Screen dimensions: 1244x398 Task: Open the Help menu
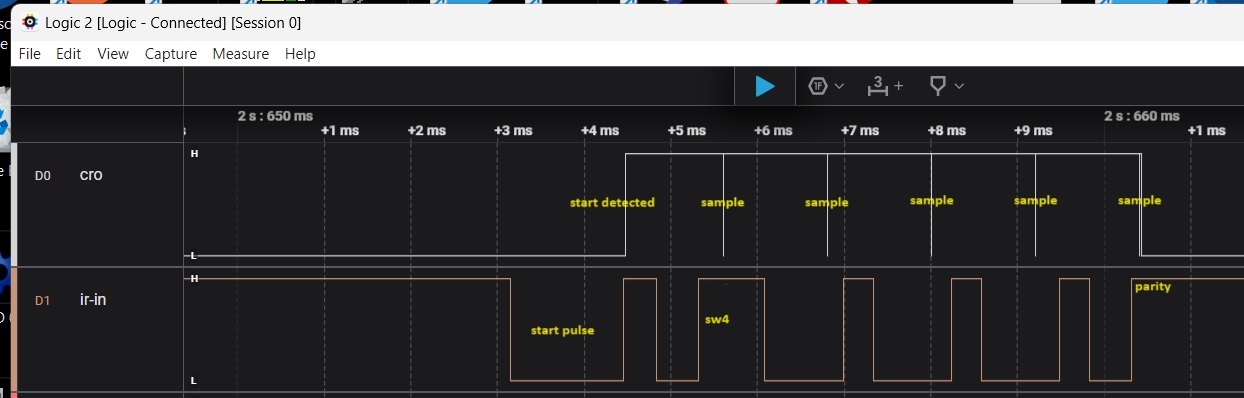(x=300, y=54)
